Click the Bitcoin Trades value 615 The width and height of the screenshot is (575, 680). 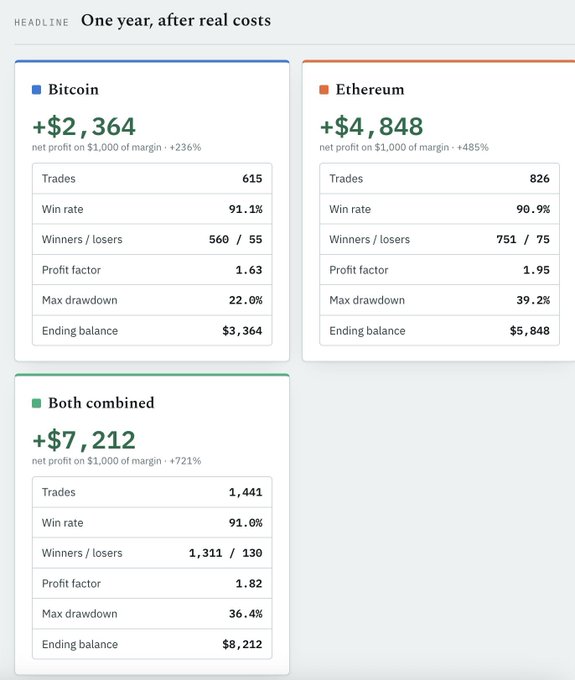[x=252, y=179]
